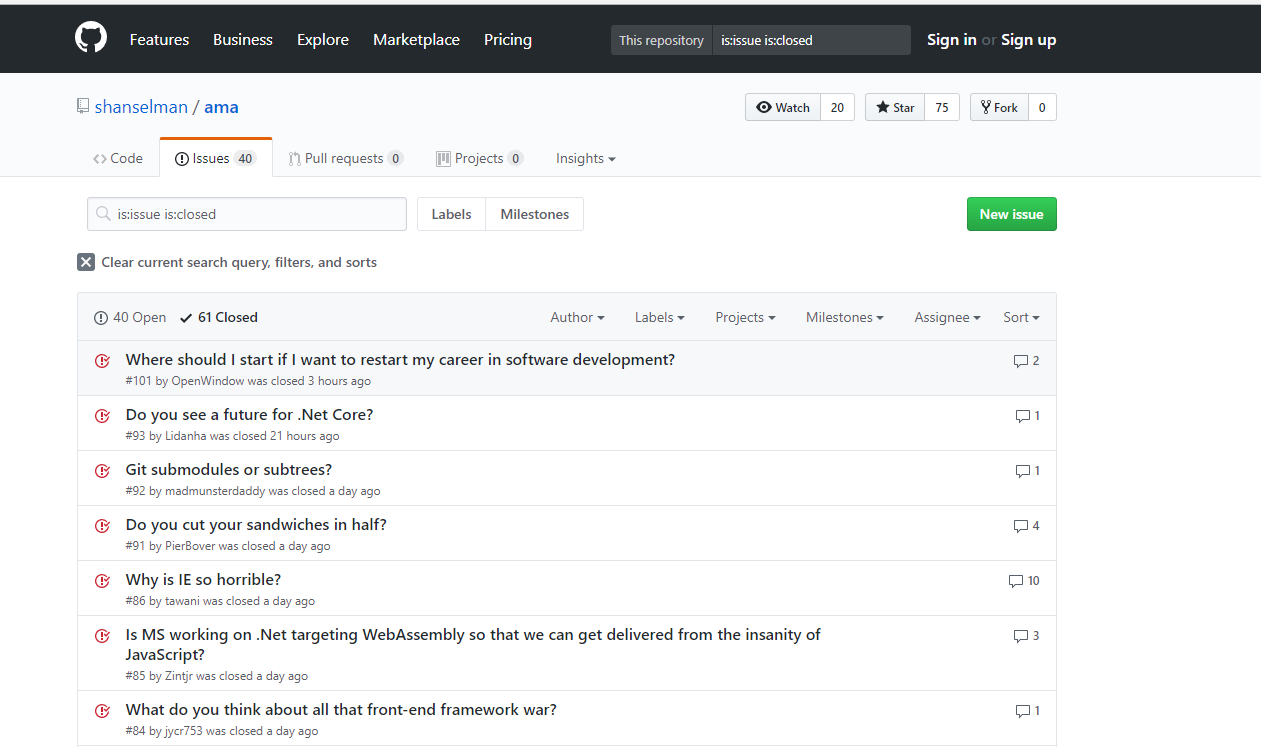Open comments on the software development career issue

click(1026, 361)
